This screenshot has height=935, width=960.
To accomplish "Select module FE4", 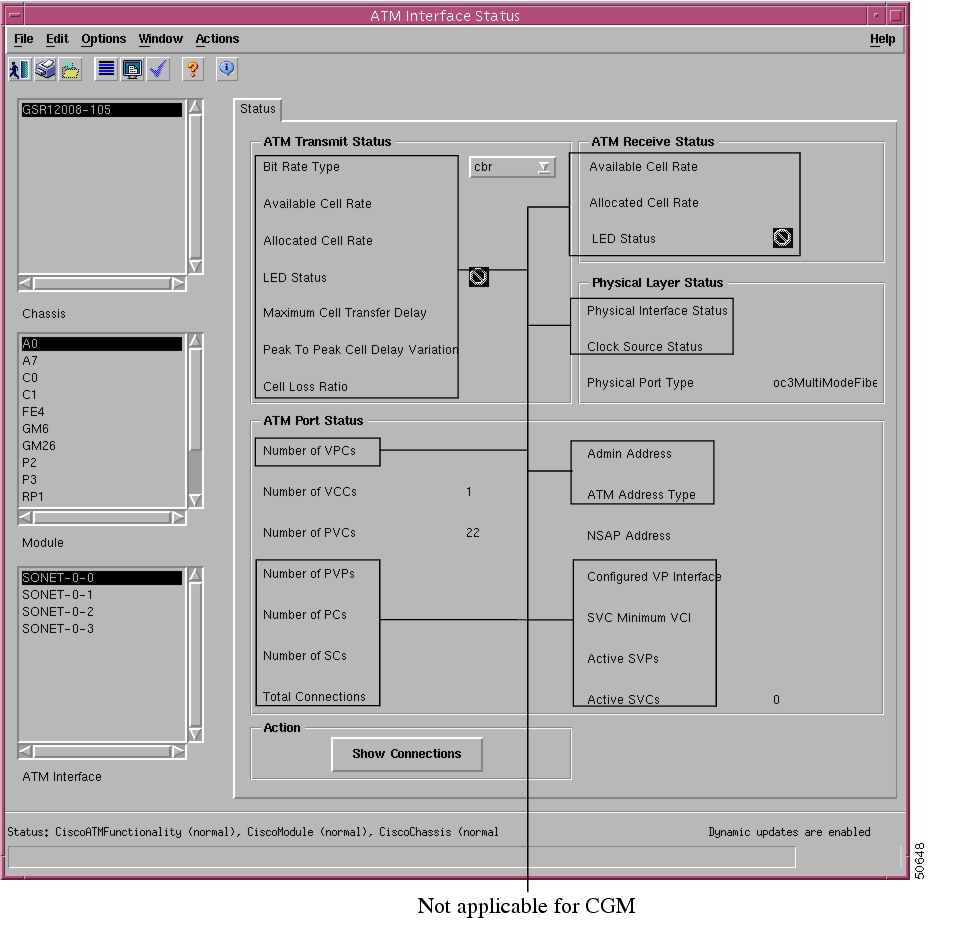I will coord(101,411).
